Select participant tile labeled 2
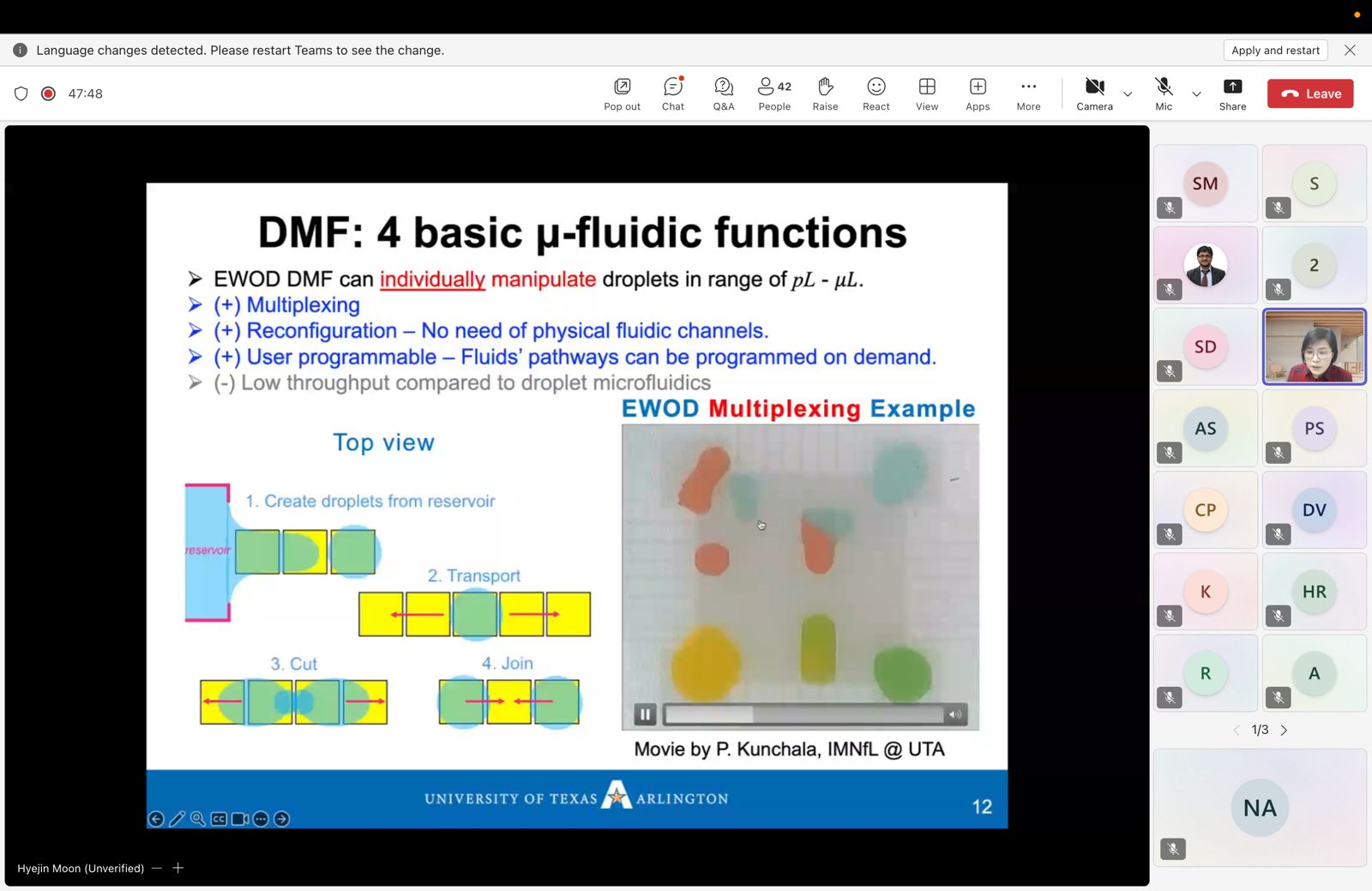Screen dimensions: 1372x891 (x=1314, y=265)
